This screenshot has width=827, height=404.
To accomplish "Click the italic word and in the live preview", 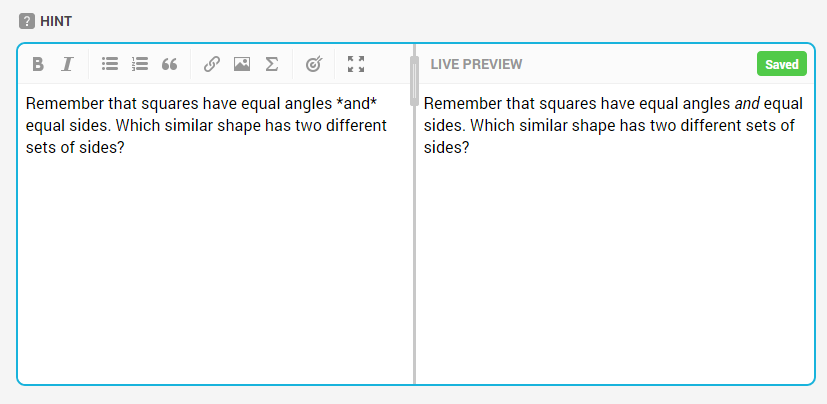I will [x=747, y=103].
